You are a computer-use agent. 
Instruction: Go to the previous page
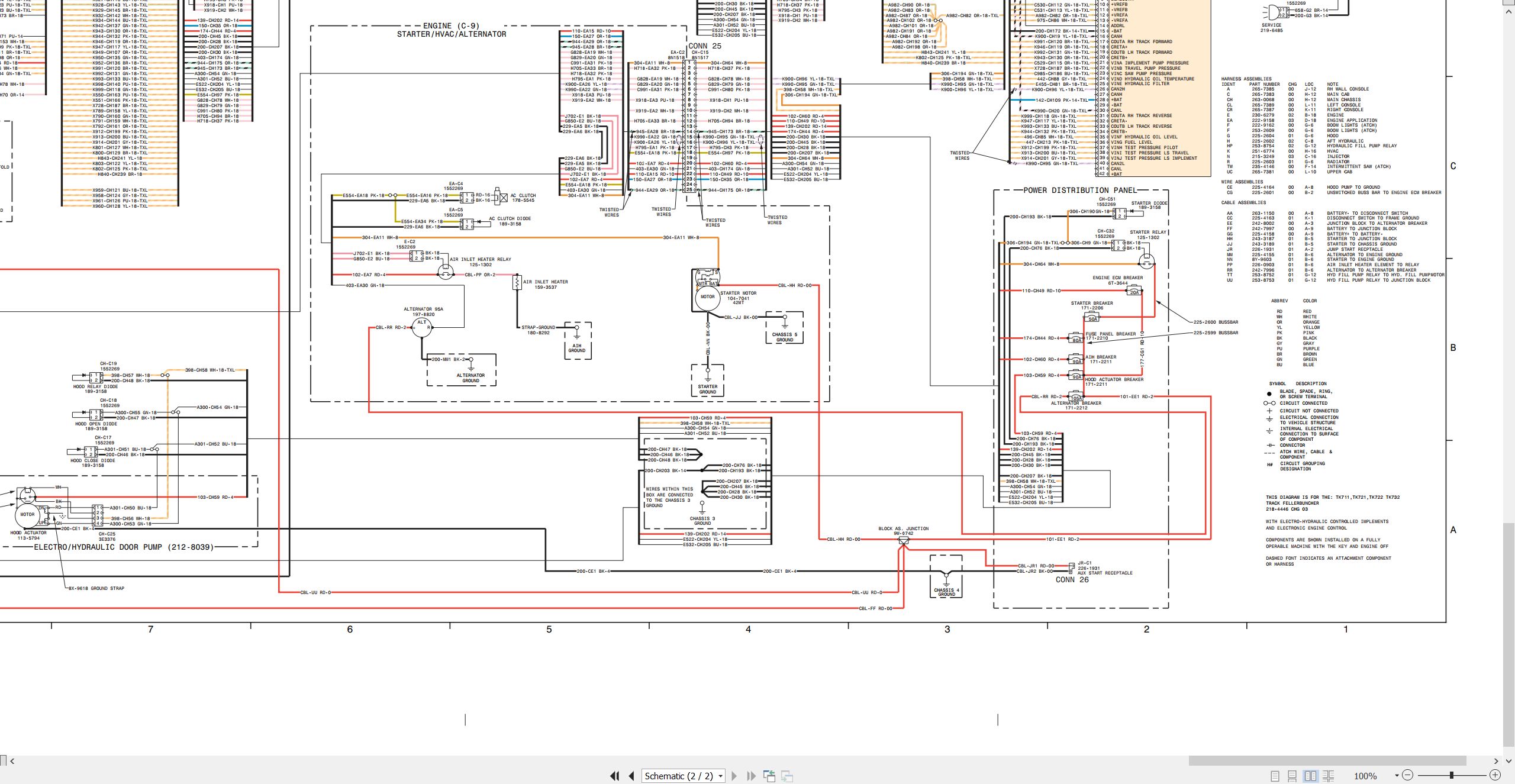pos(631,776)
